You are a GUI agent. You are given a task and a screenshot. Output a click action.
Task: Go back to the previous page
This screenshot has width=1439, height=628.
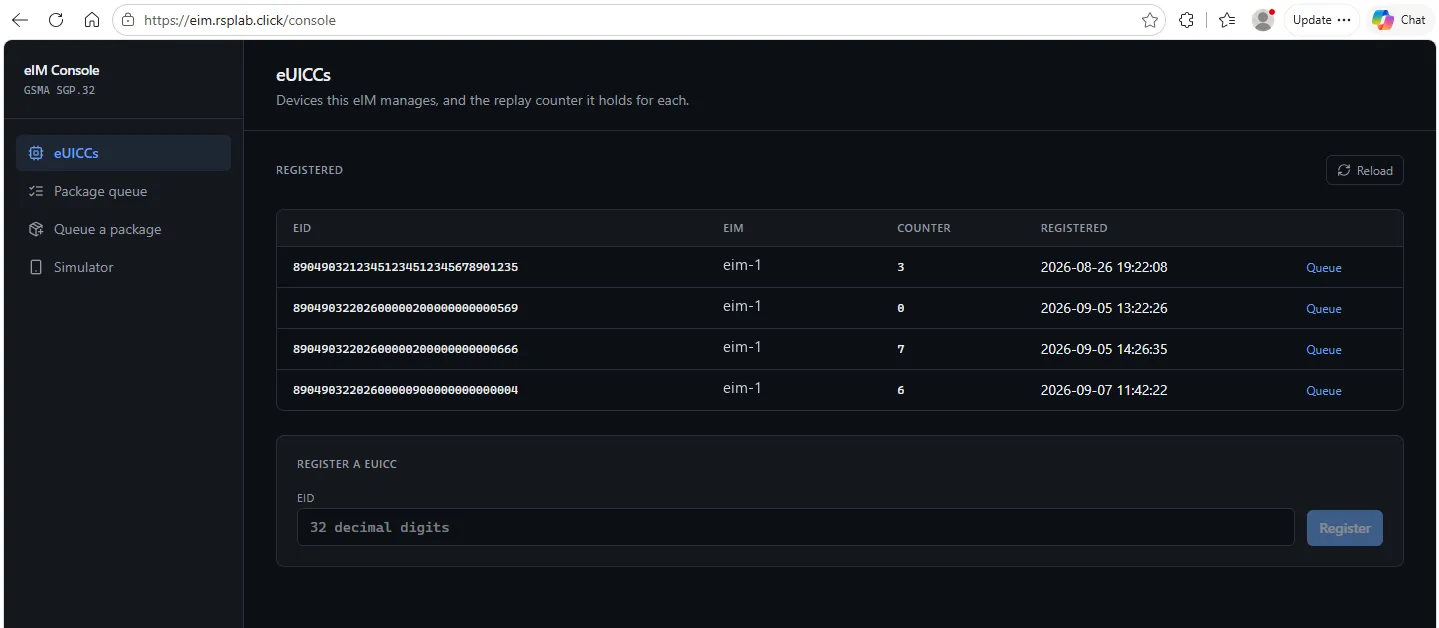pyautogui.click(x=20, y=20)
